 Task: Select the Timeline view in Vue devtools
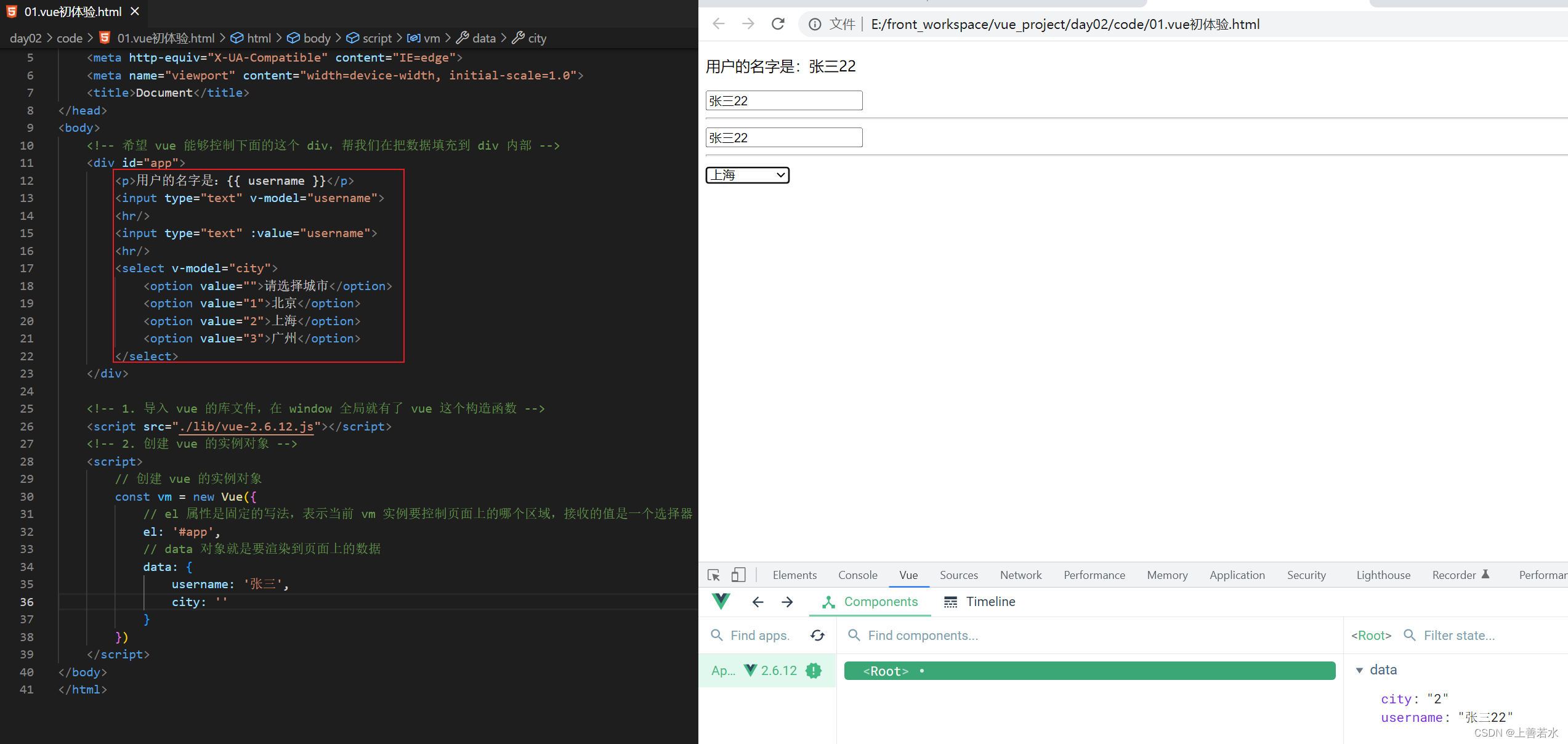[979, 602]
